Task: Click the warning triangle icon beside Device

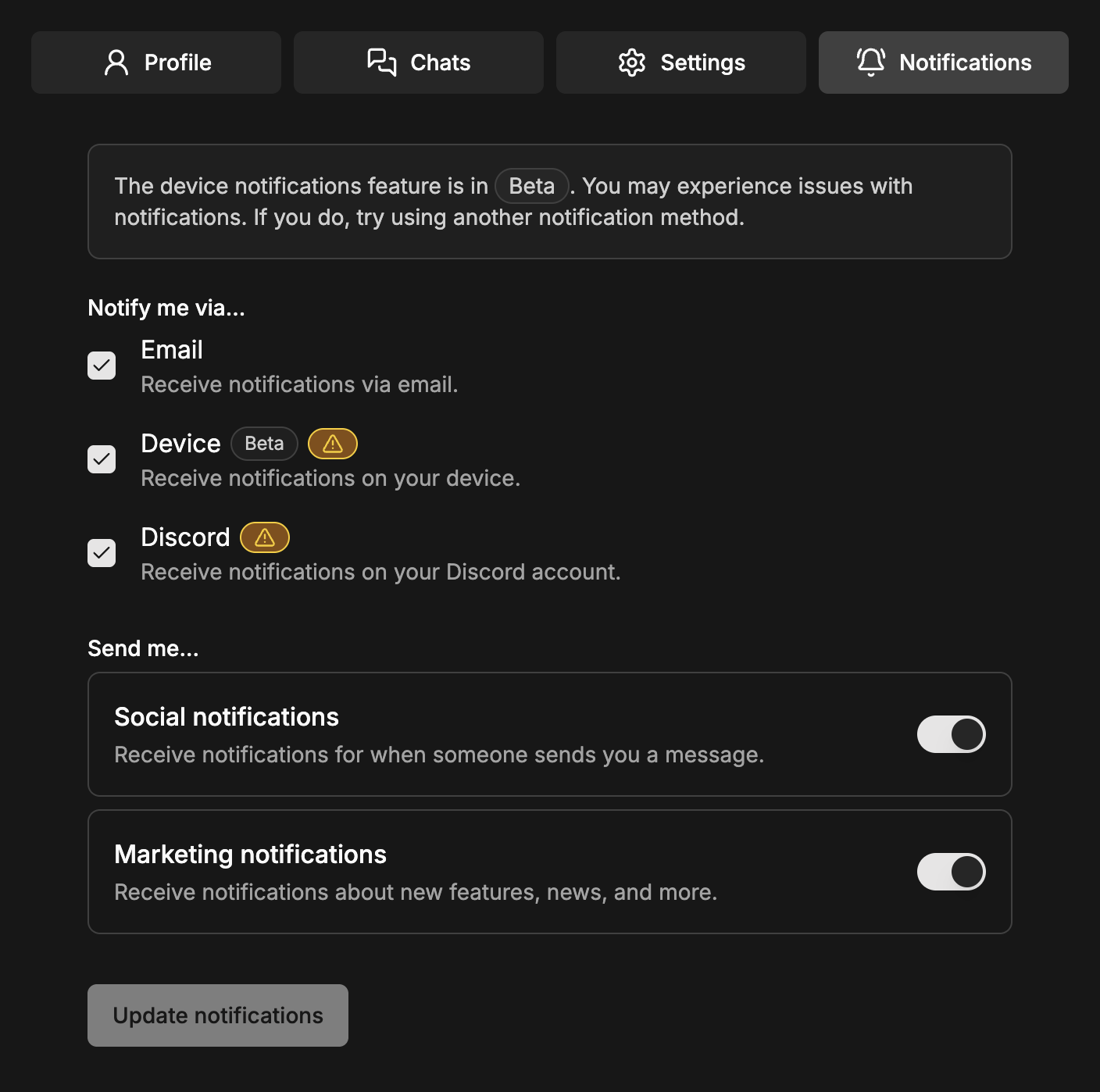Action: pos(333,444)
